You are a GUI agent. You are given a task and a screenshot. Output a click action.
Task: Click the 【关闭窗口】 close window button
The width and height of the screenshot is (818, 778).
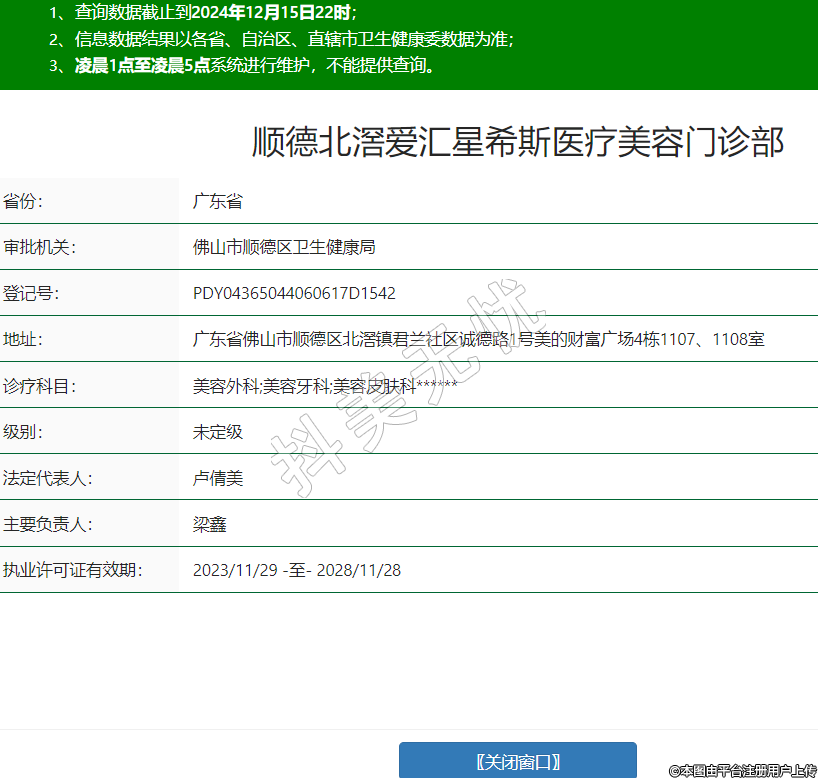[x=517, y=761]
